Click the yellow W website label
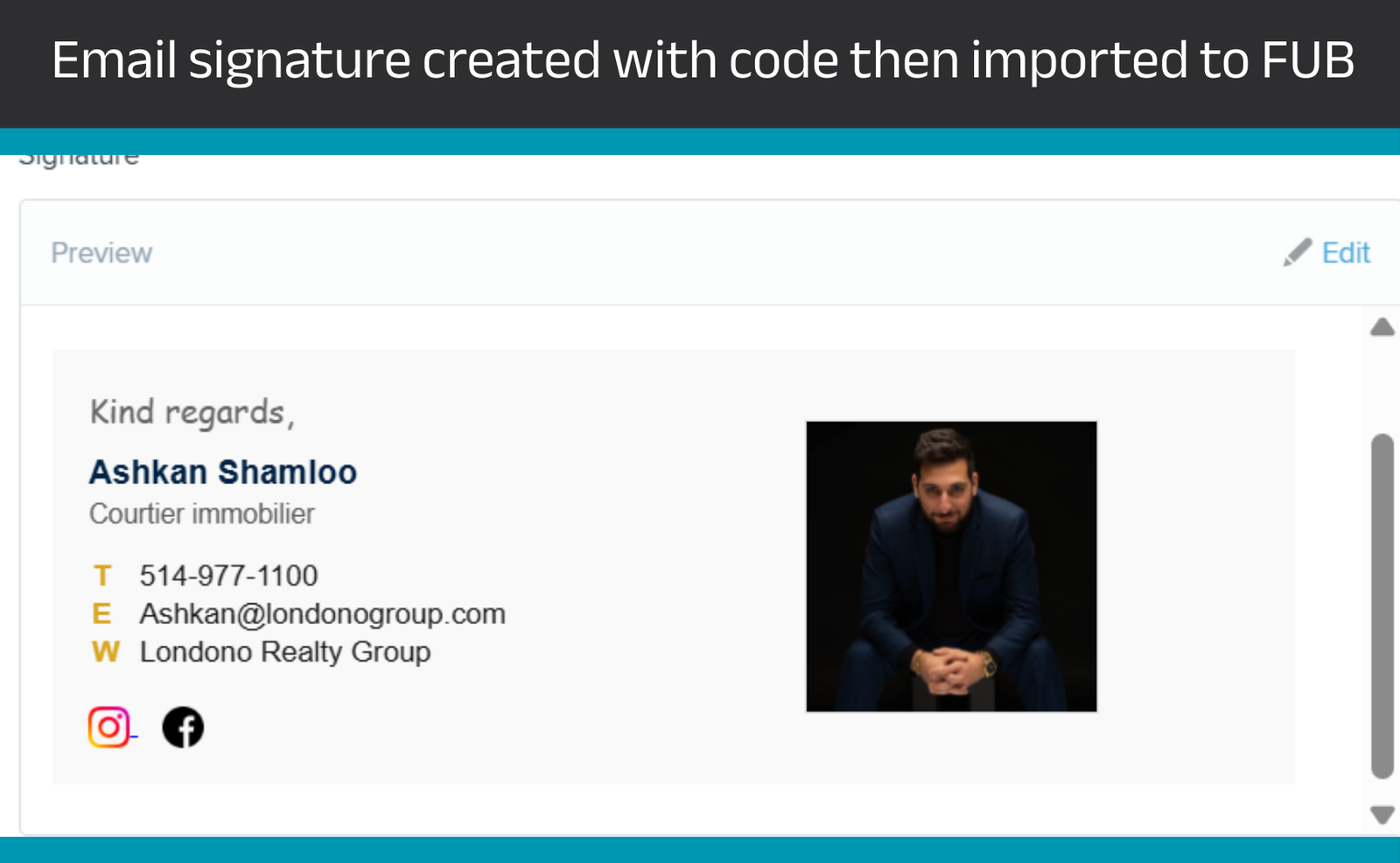 click(105, 651)
